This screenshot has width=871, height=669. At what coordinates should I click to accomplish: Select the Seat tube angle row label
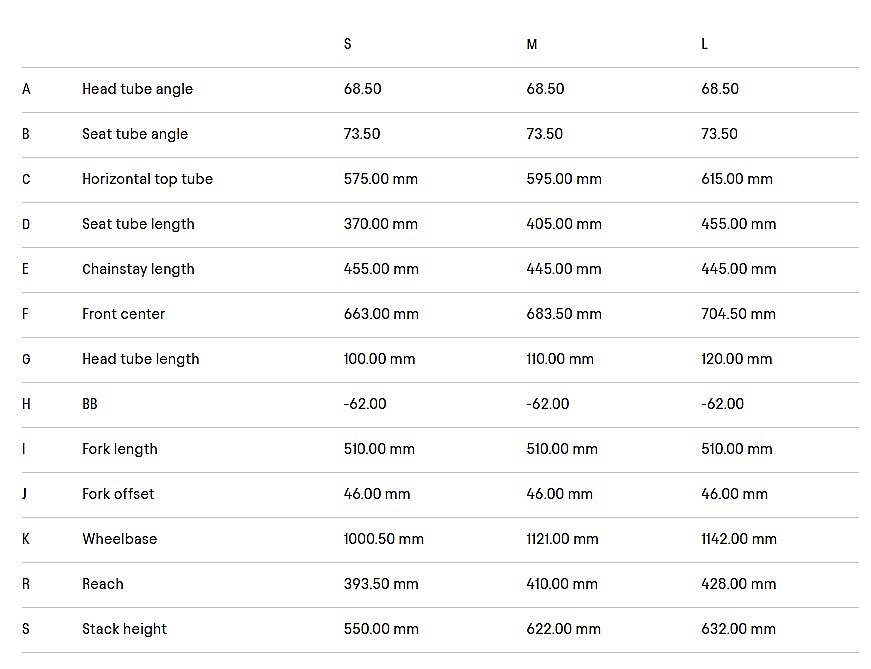135,134
